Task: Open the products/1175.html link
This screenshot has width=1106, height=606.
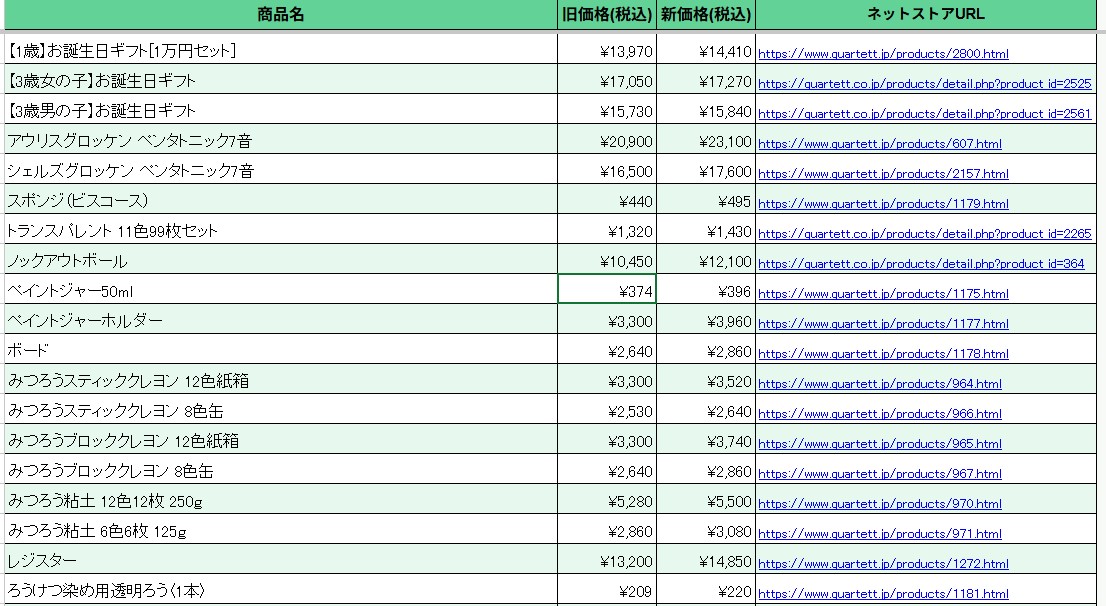Action: 883,293
